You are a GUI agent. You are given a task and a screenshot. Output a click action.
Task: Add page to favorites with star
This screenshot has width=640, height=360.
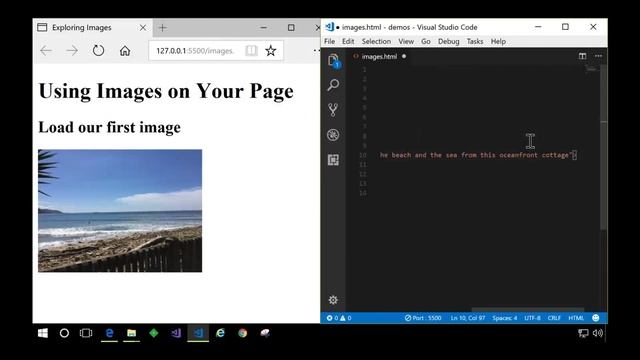(x=270, y=51)
